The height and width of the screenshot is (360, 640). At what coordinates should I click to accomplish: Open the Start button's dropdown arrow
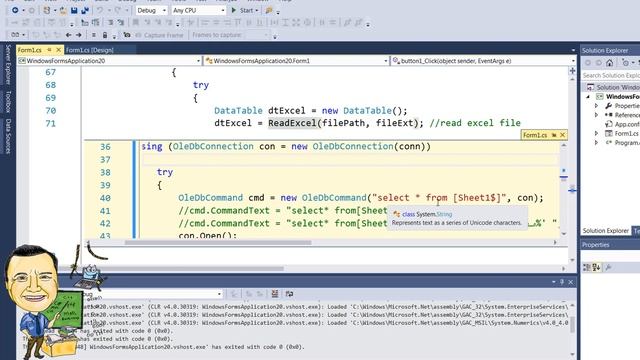(x=257, y=11)
